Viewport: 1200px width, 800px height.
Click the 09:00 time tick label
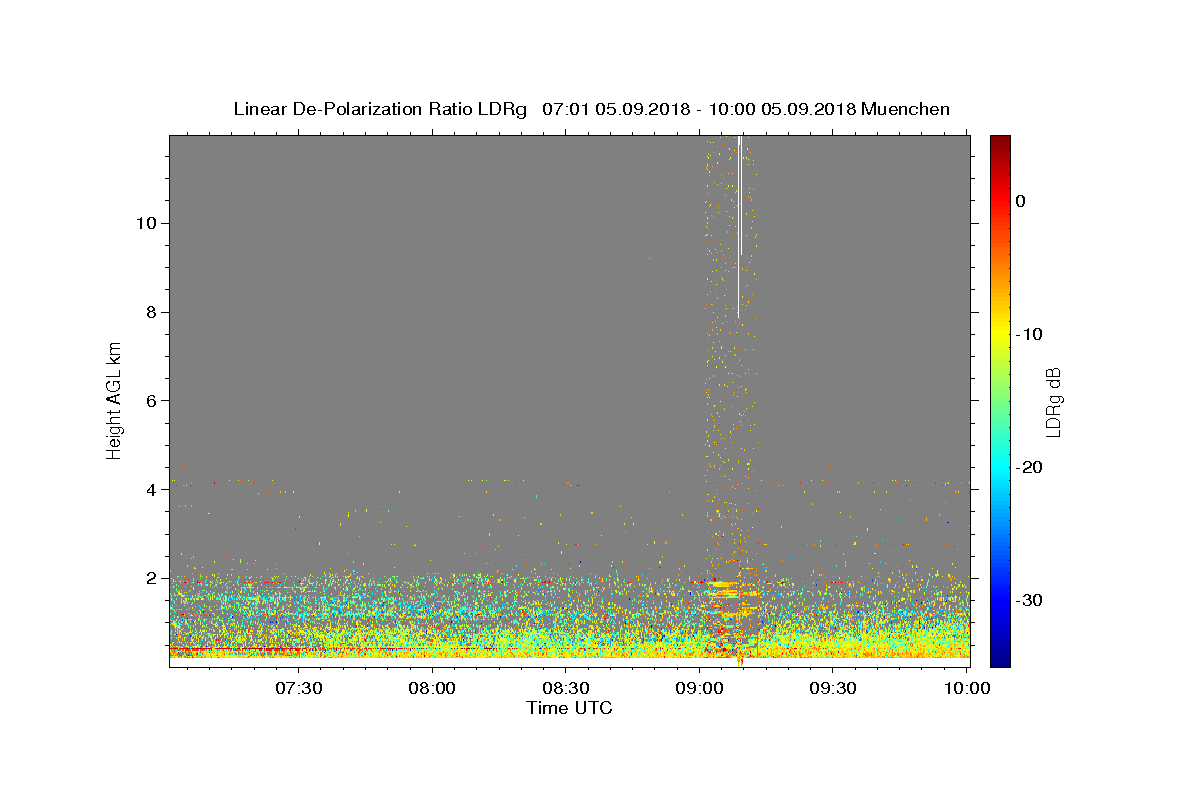pyautogui.click(x=700, y=688)
